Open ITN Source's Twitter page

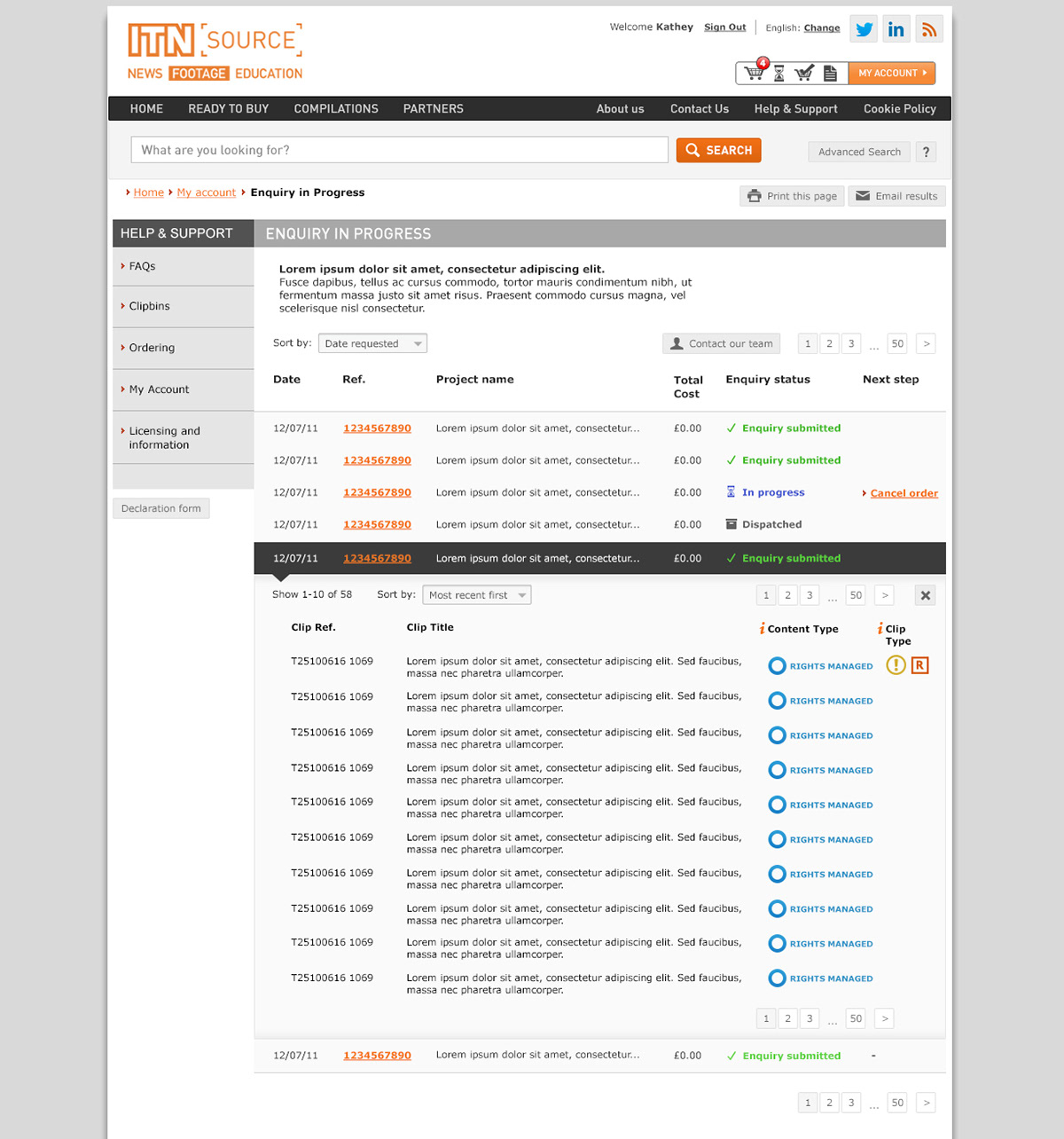click(x=863, y=27)
